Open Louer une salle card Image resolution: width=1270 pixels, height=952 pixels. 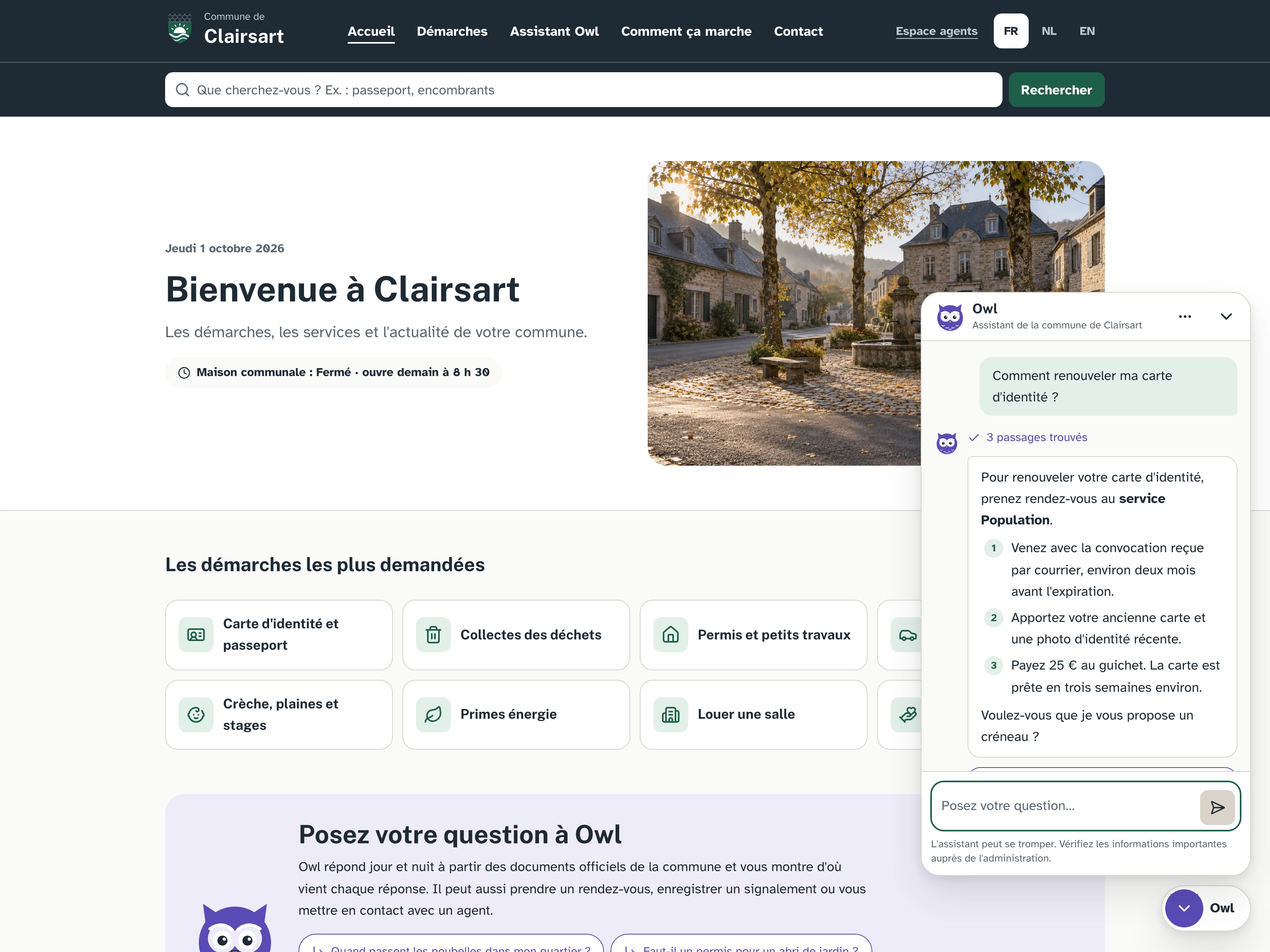753,714
